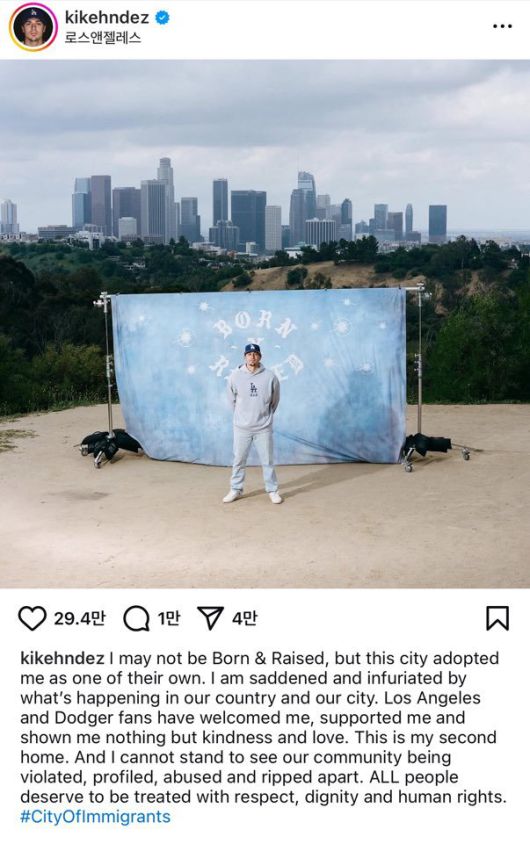The image size is (530, 844).
Task: View the 4만 shares count
Action: 244,618
